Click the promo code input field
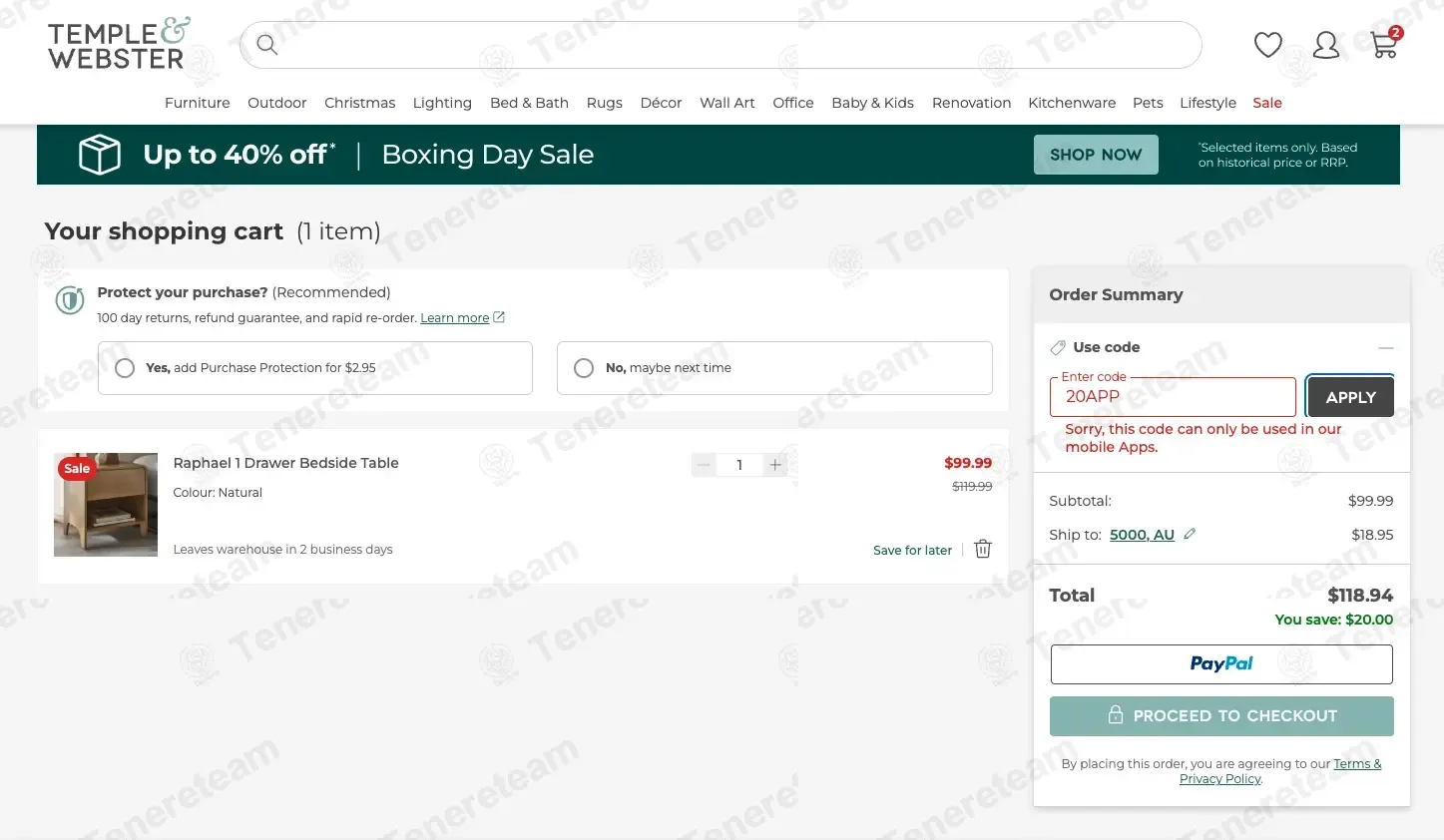The width and height of the screenshot is (1444, 840). pyautogui.click(x=1173, y=397)
